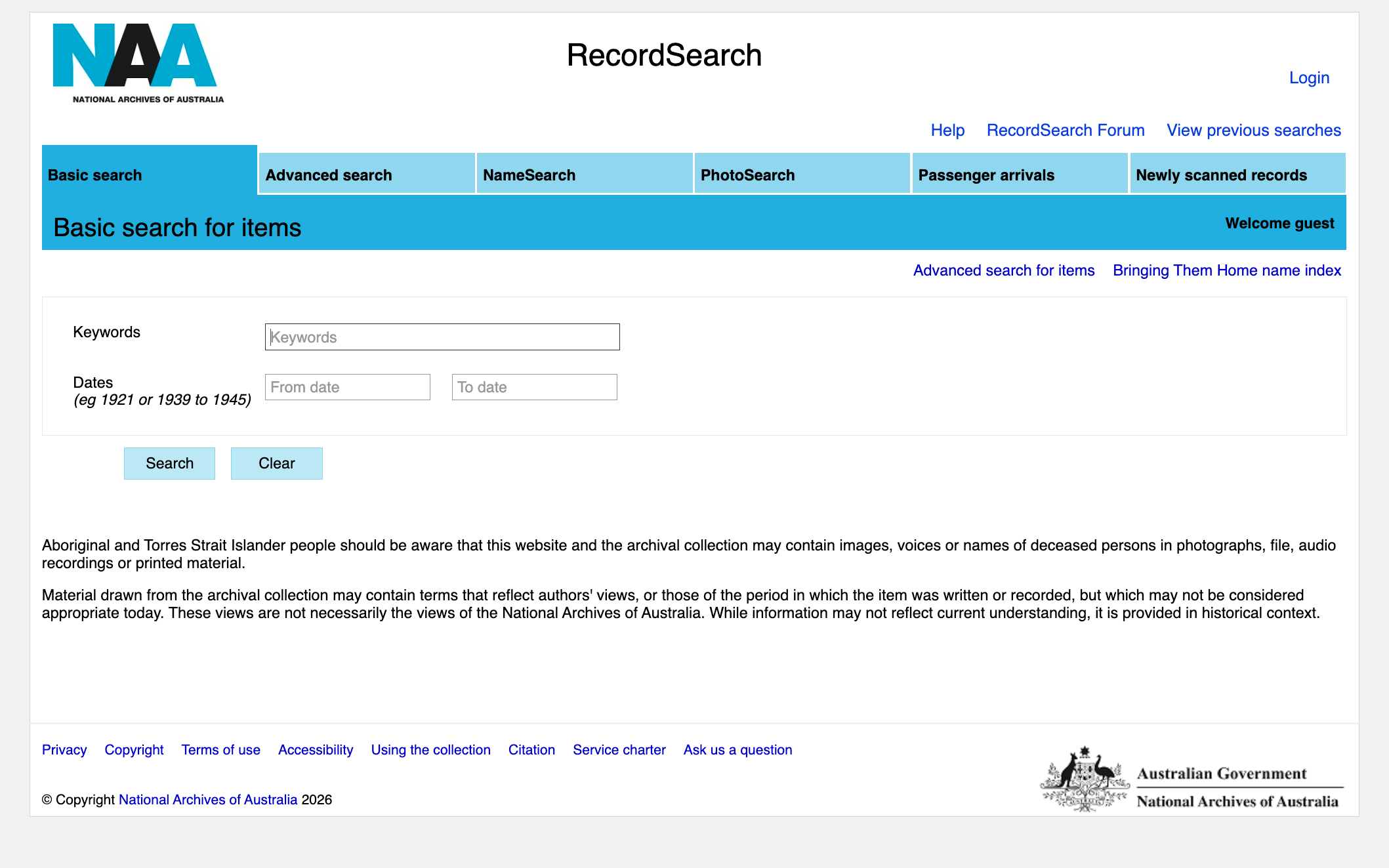The image size is (1389, 868).
Task: Visit the RecordSearch Forum link
Action: pyautogui.click(x=1066, y=130)
